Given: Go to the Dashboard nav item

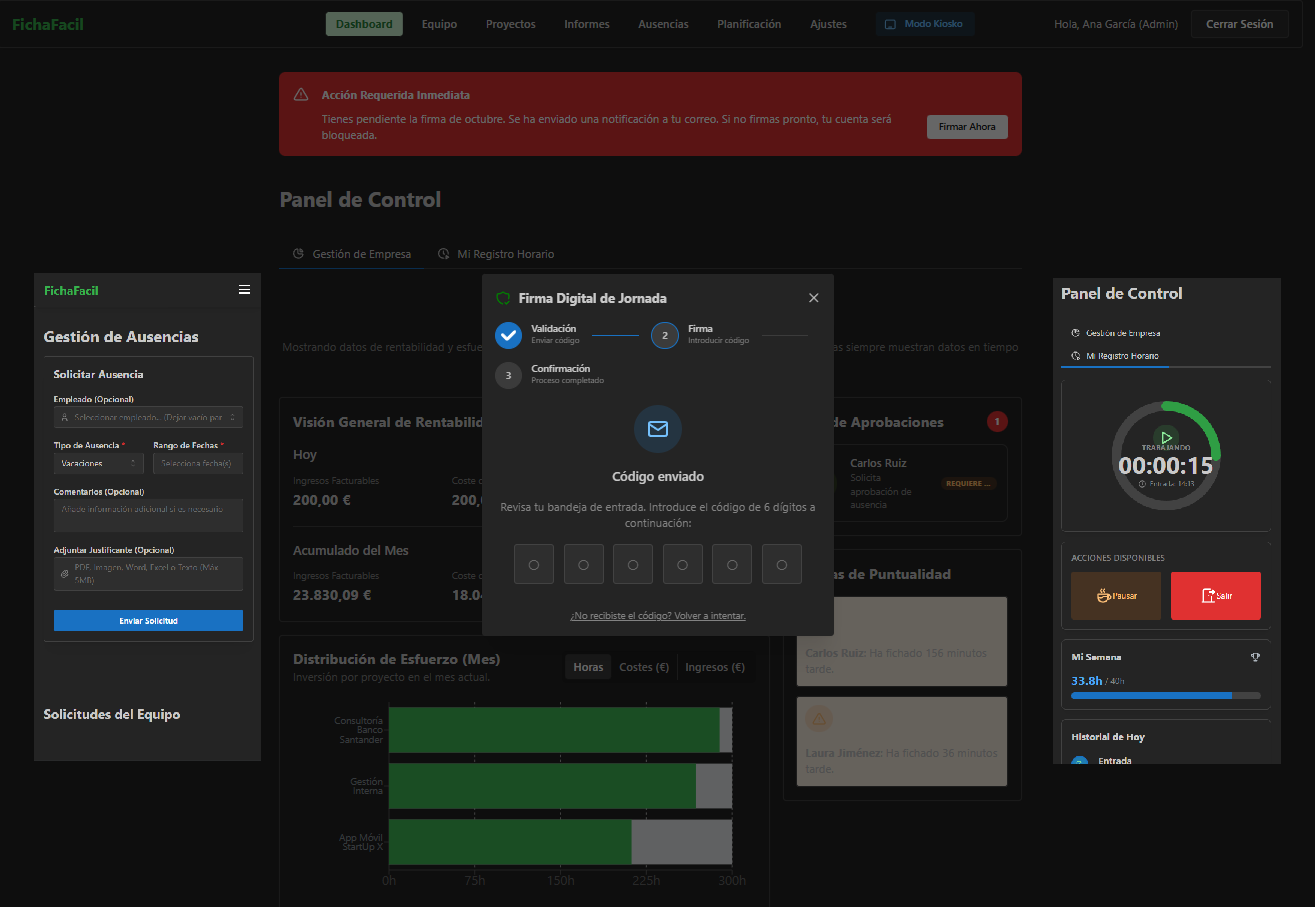Looking at the screenshot, I should (364, 24).
